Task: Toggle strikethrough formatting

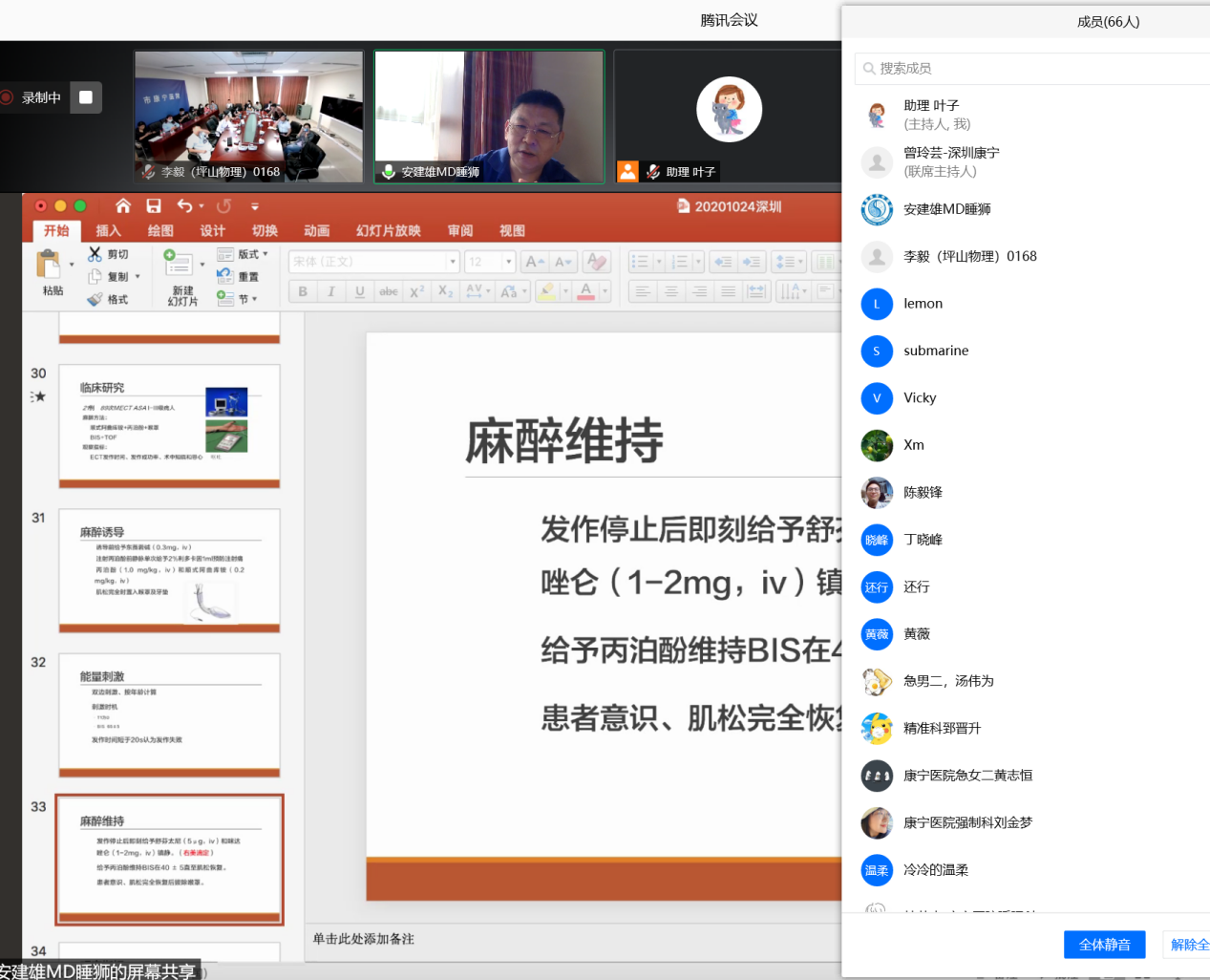Action: (x=389, y=291)
